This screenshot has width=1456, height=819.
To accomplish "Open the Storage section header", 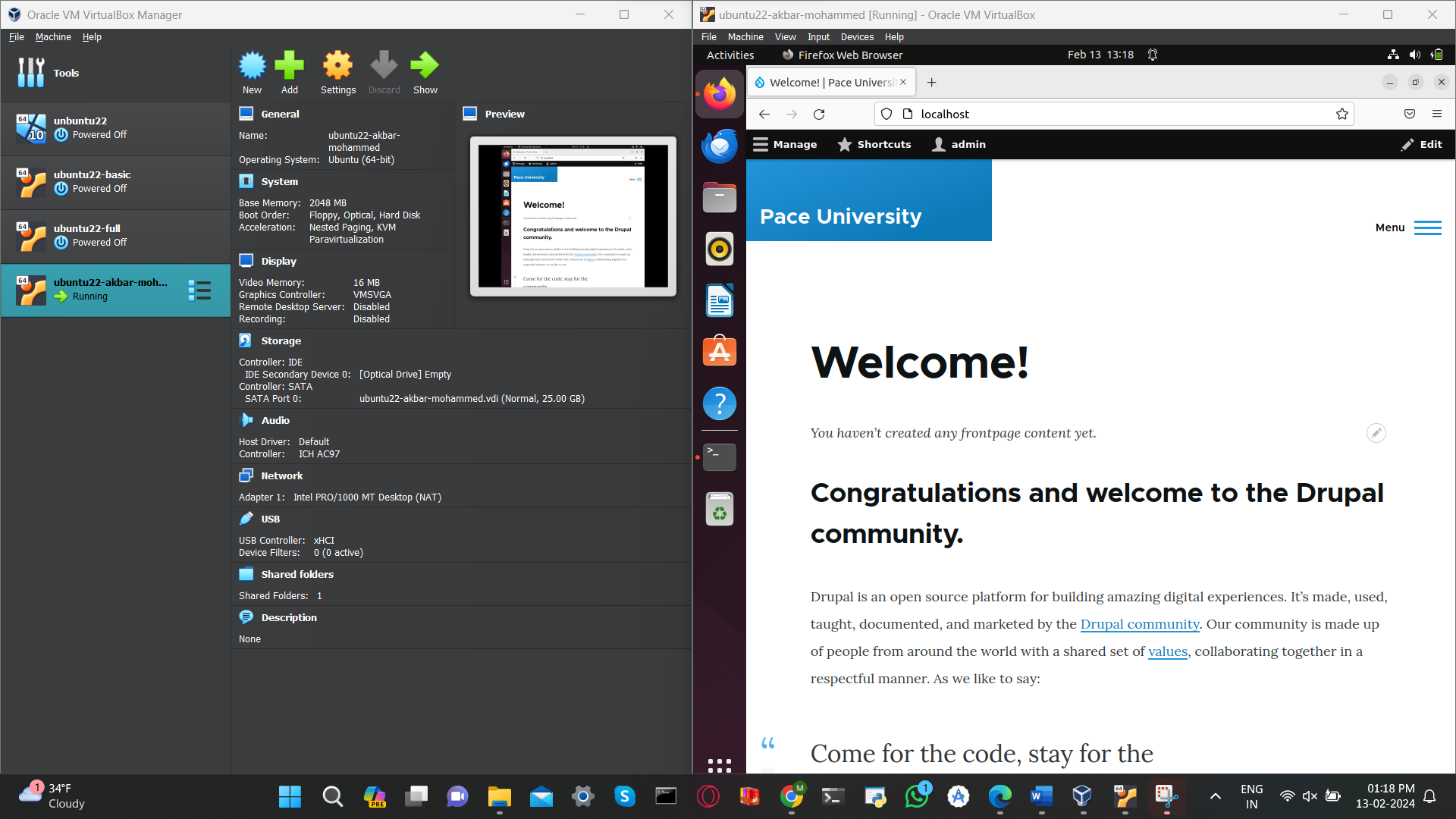I will coord(281,340).
